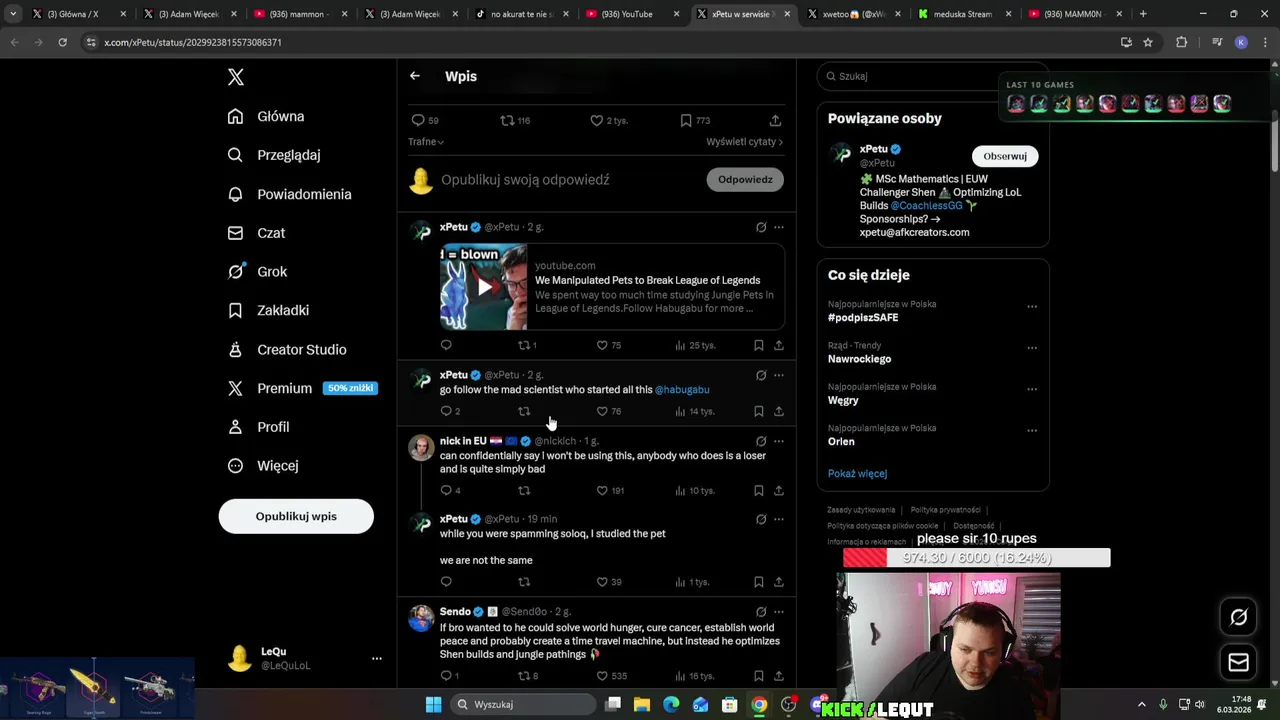Open Google Chrome from the taskbar
Viewport: 1280px width, 720px height.
(x=759, y=705)
